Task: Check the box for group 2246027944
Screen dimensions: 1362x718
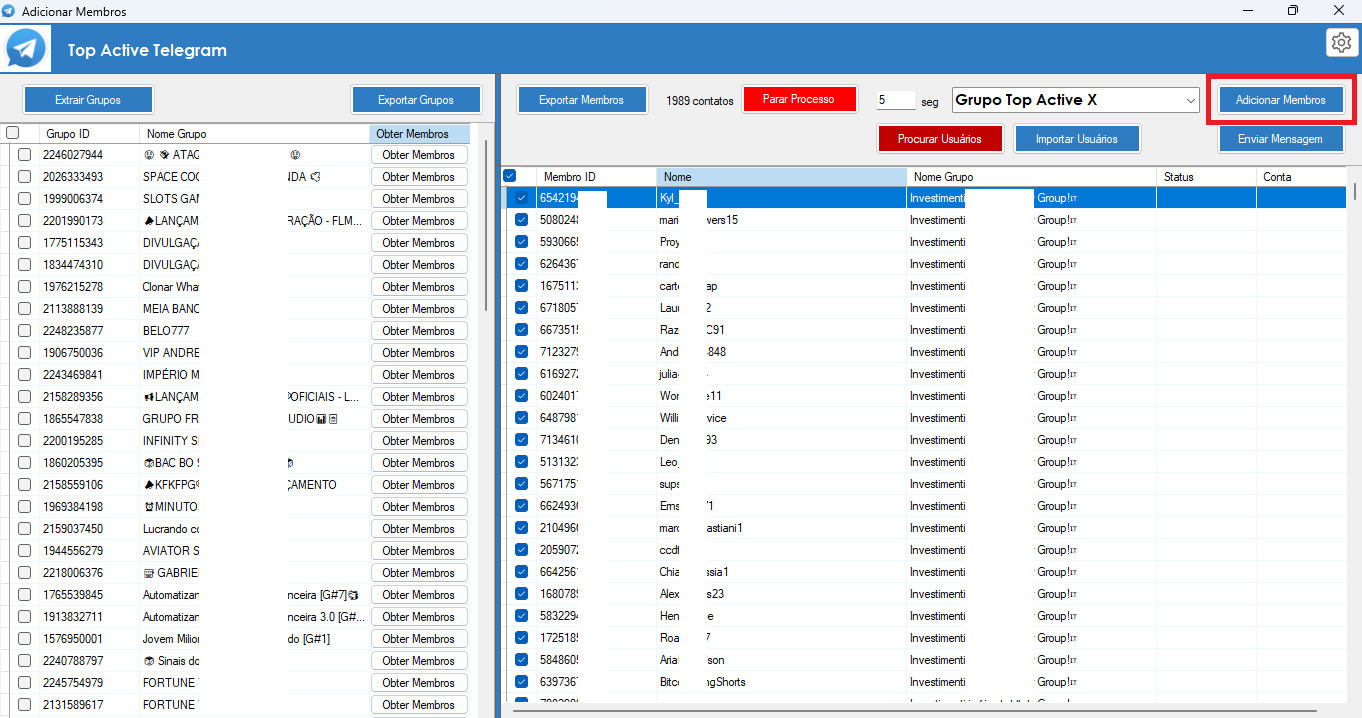Action: [x=24, y=155]
